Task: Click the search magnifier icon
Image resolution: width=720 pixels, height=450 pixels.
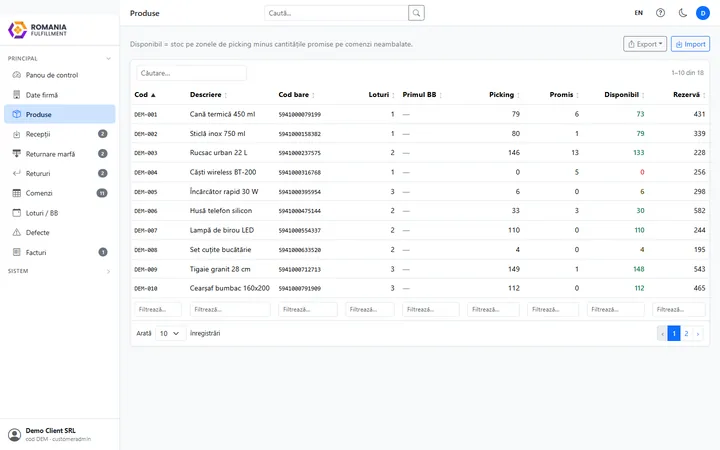Action: (x=416, y=13)
